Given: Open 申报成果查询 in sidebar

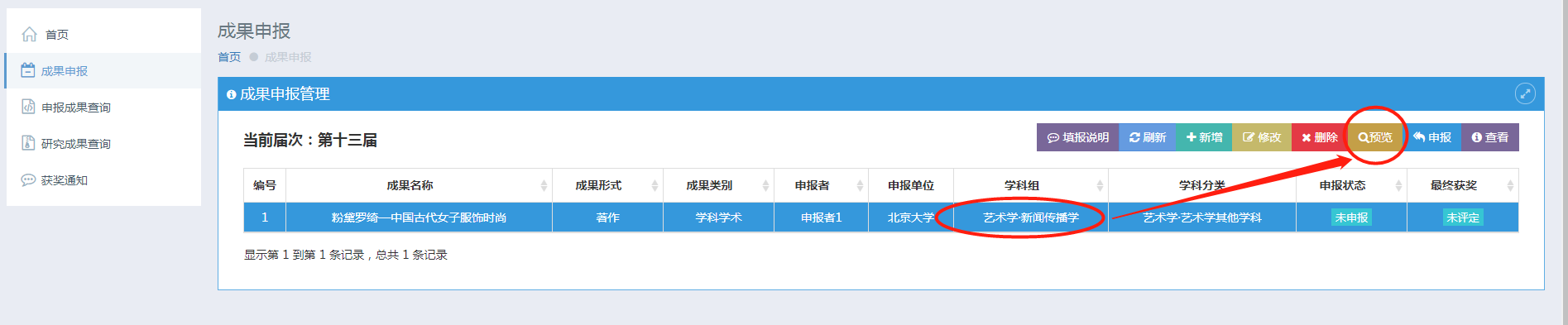Looking at the screenshot, I should pyautogui.click(x=66, y=108).
